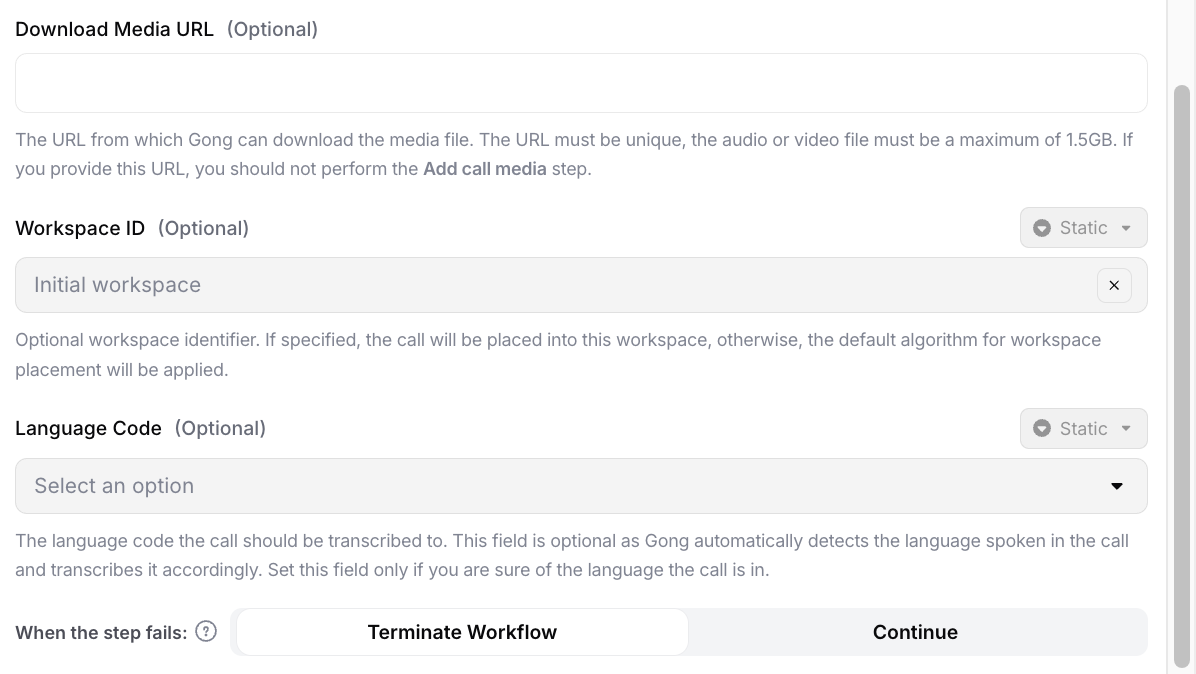Image resolution: width=1196 pixels, height=674 pixels.
Task: Select Terminate Workflow on step failure
Action: point(462,632)
